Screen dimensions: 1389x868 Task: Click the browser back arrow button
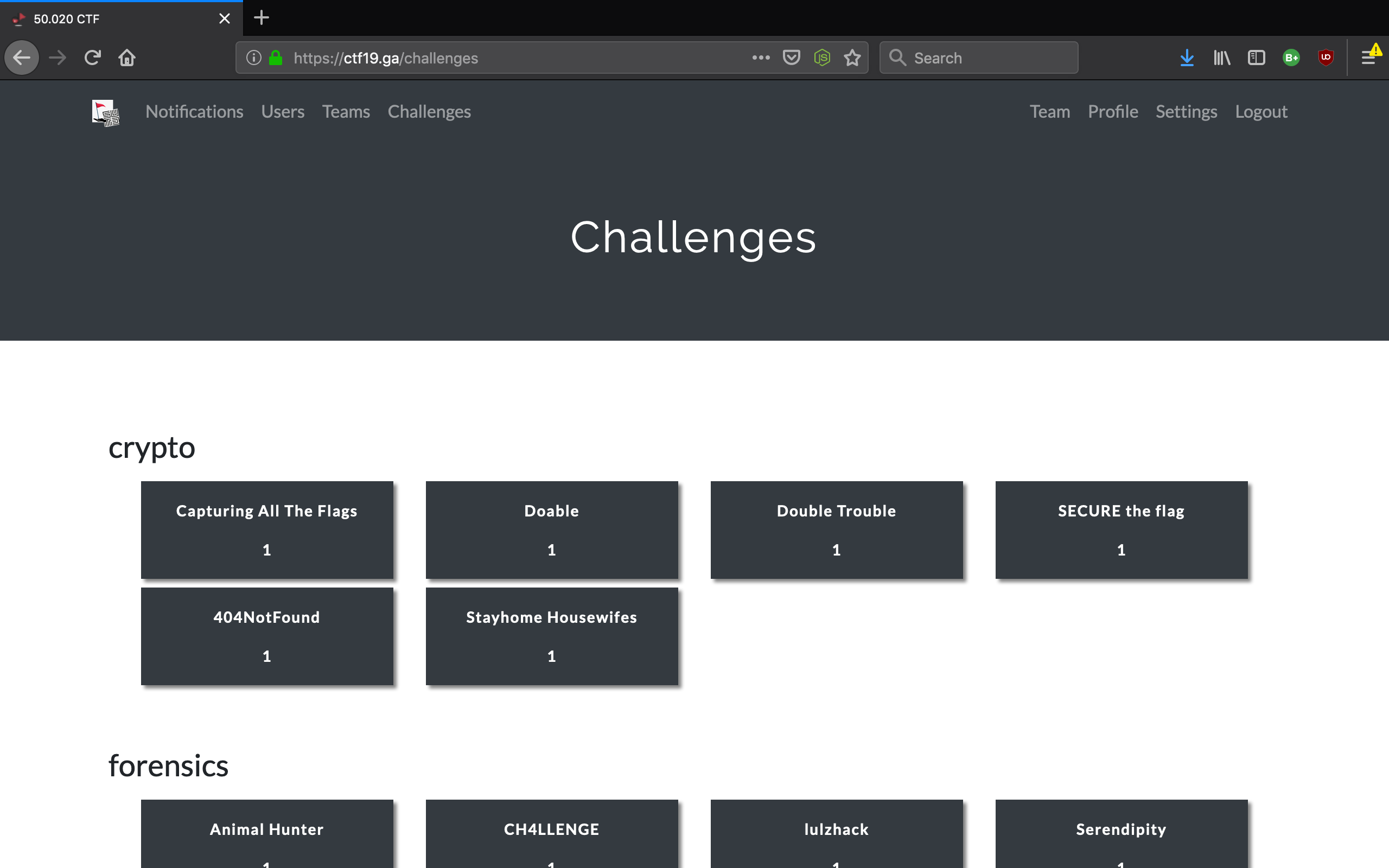click(22, 58)
